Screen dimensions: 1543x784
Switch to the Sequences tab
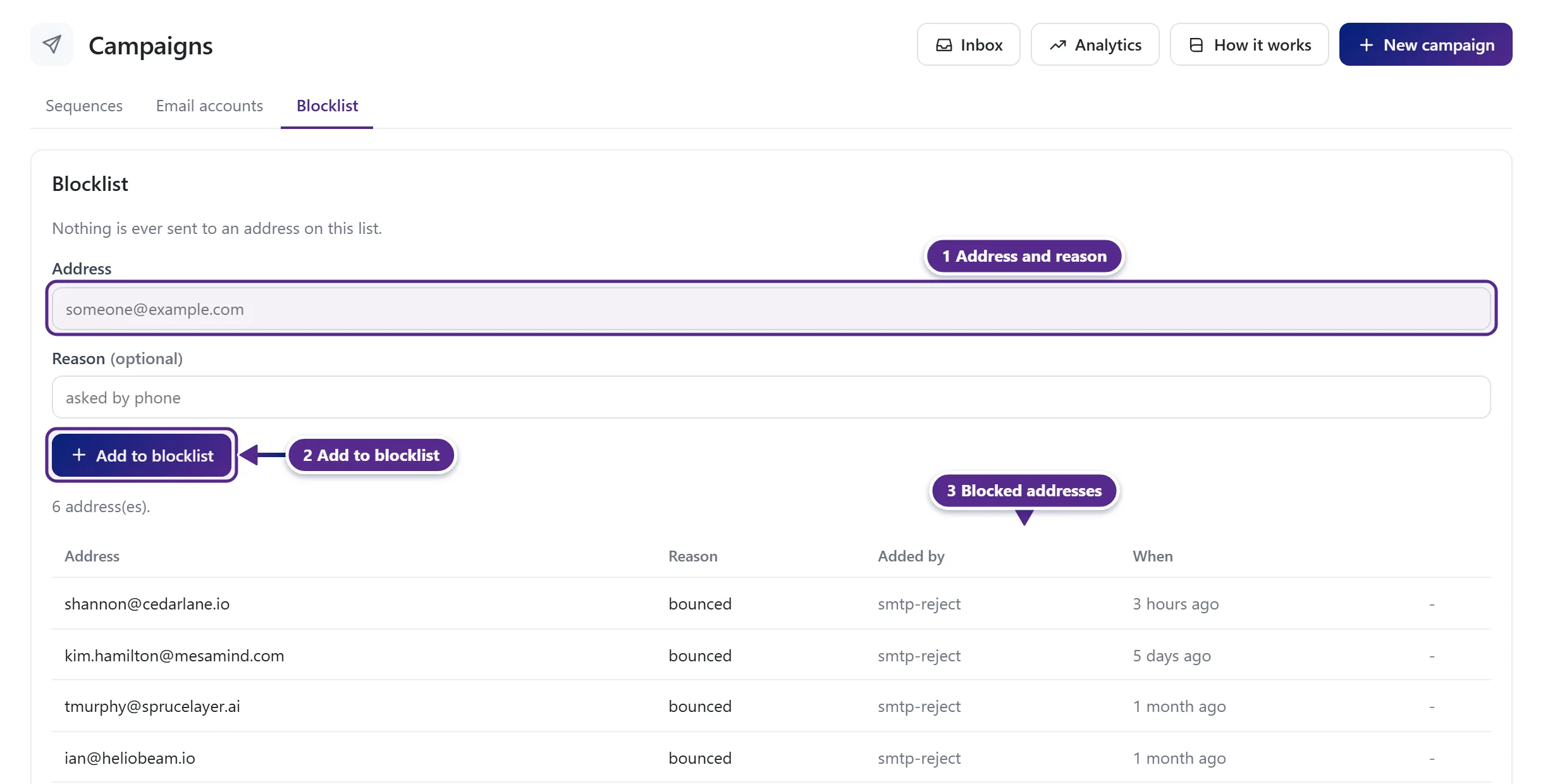(x=84, y=106)
